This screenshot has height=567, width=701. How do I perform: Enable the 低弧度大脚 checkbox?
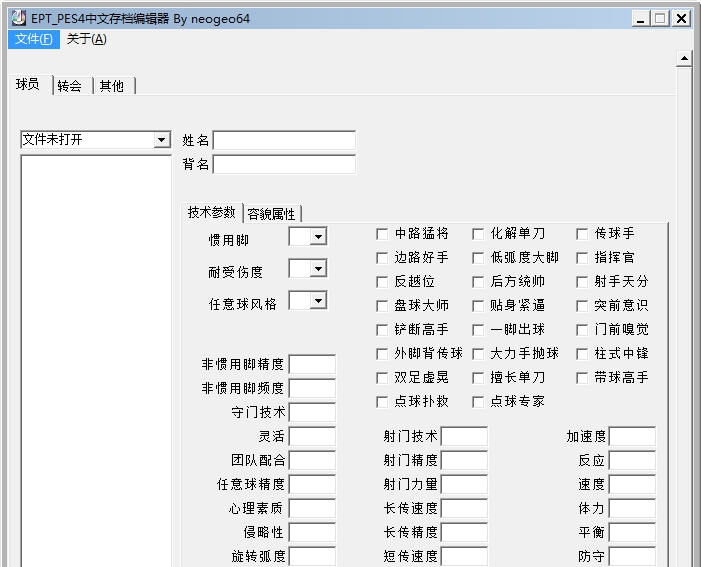click(x=478, y=258)
